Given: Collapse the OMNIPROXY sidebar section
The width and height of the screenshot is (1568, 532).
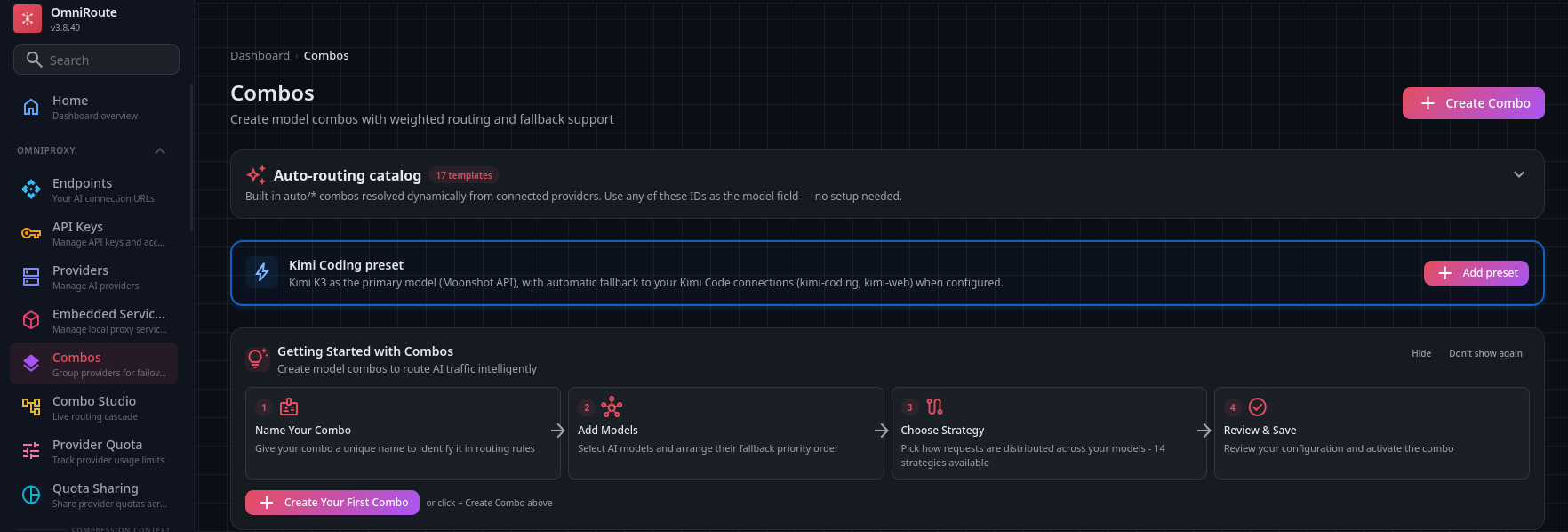Looking at the screenshot, I should click(x=160, y=151).
